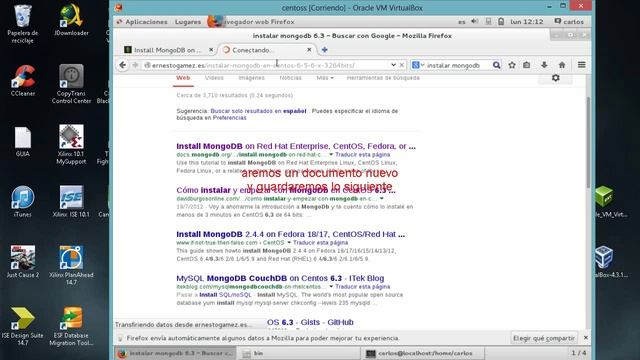Viewport: 640px width, 360px height.
Task: Open the bookmarks list icon
Action: tap(527, 65)
